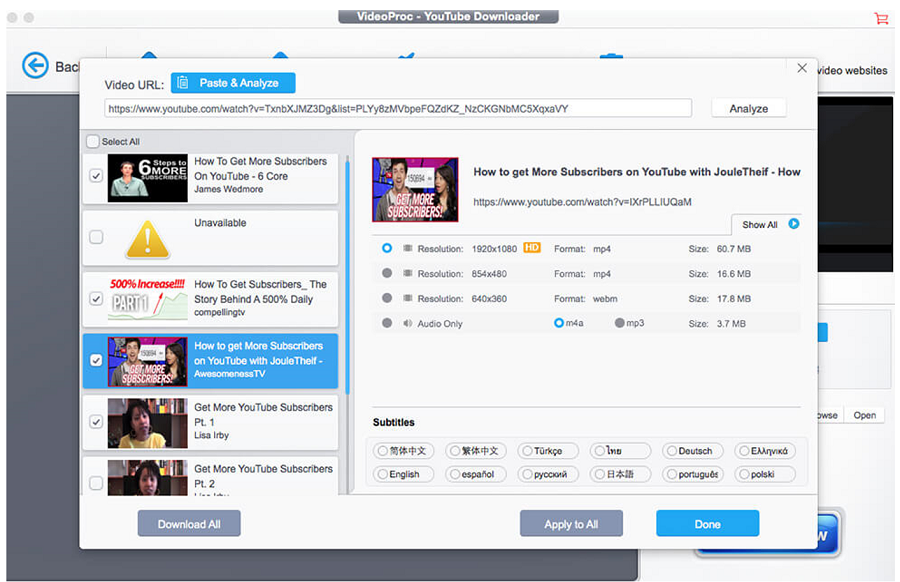Select polski subtitles
Screen dimensions: 900x582
[765, 474]
